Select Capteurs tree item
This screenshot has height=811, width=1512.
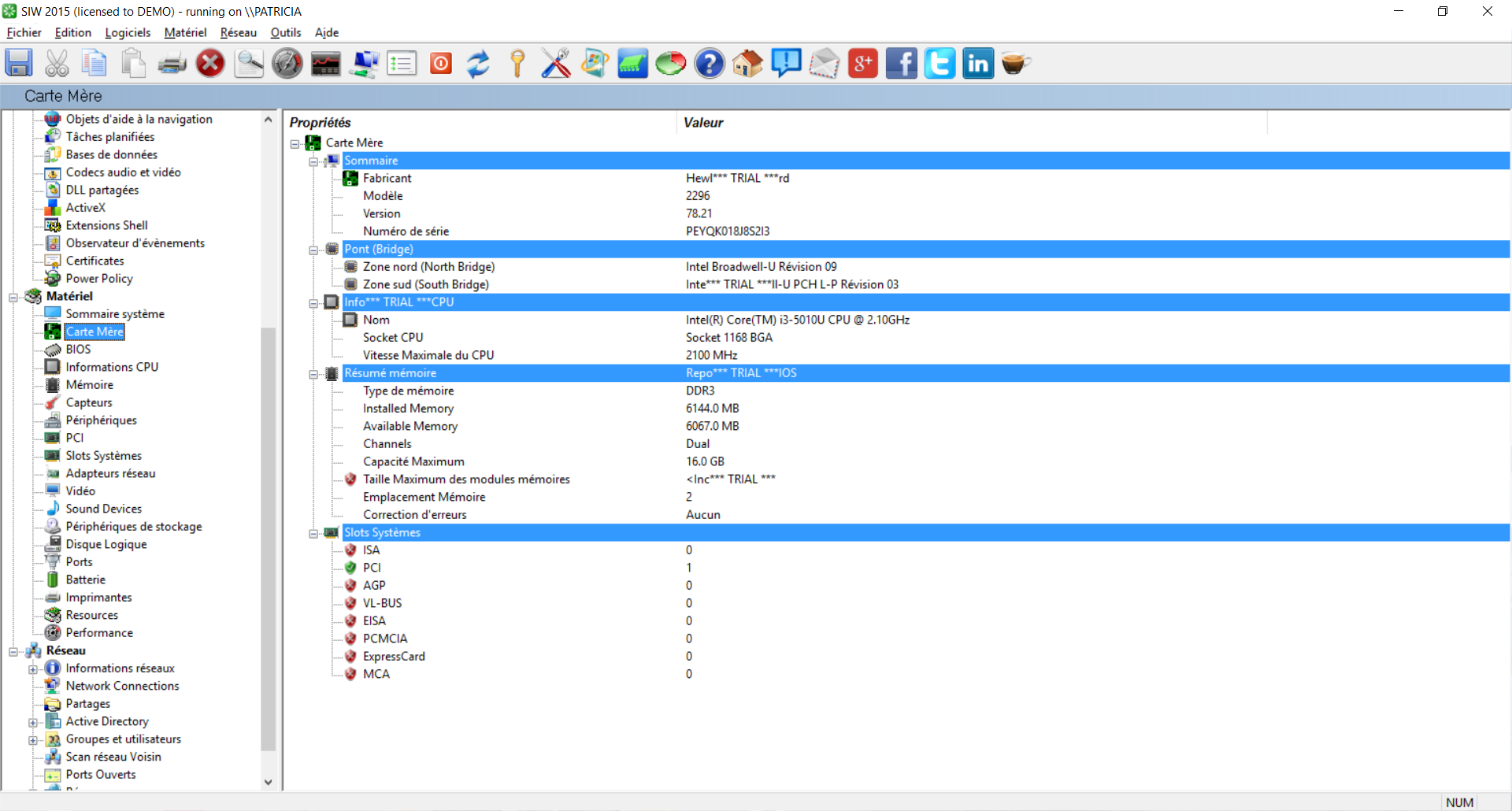[x=89, y=402]
